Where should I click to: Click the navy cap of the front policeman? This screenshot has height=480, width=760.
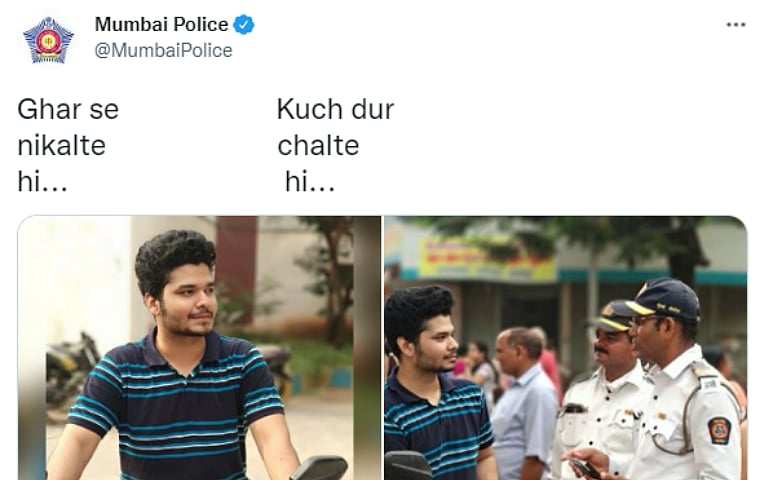click(665, 299)
